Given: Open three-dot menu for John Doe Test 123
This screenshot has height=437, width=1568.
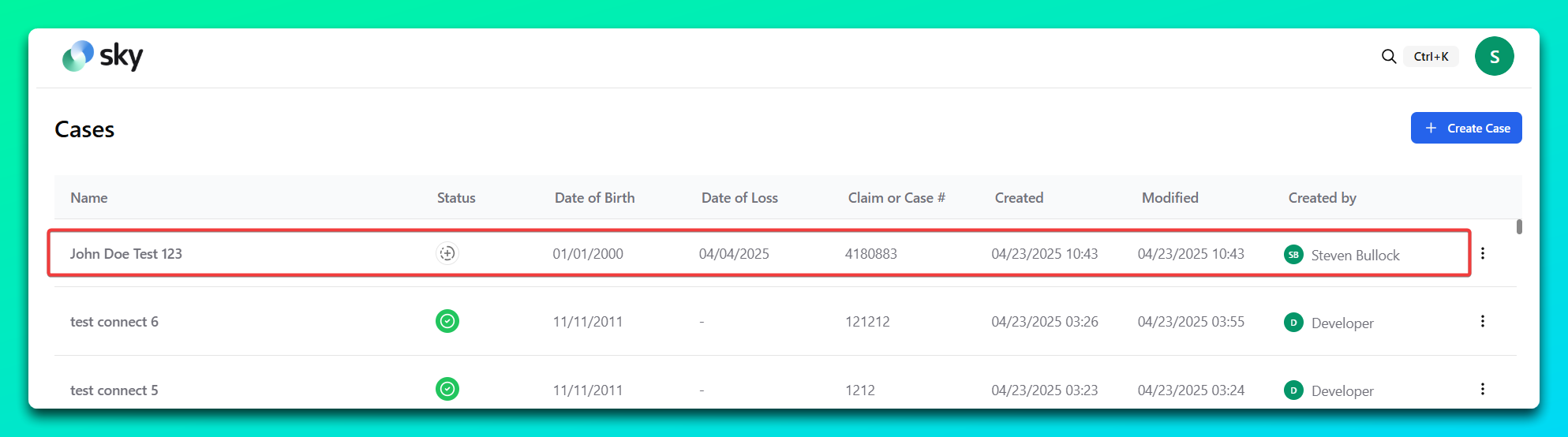Looking at the screenshot, I should [x=1483, y=253].
